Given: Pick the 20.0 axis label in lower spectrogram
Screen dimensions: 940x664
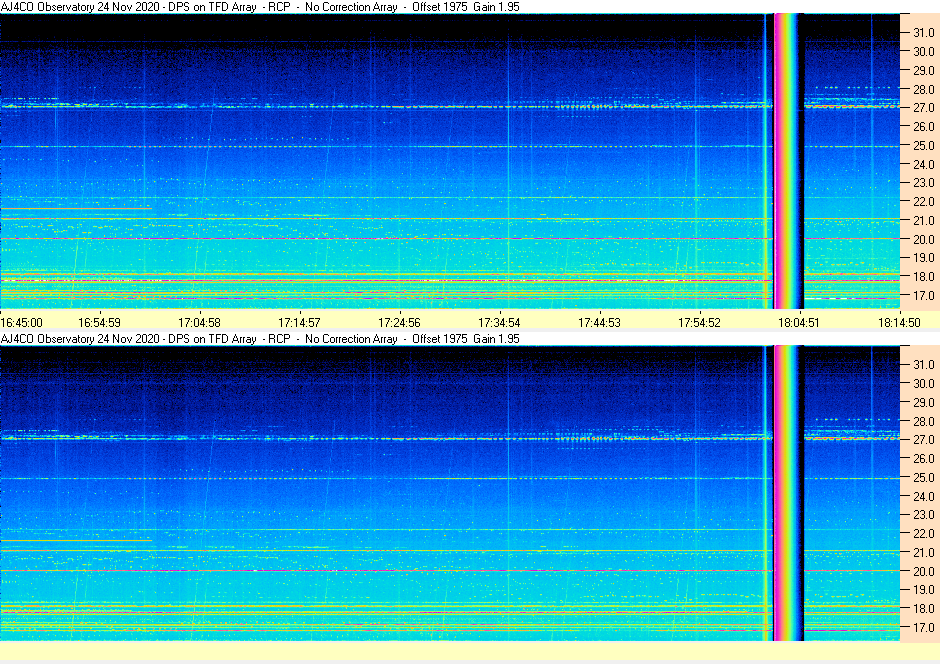Looking at the screenshot, I should point(924,571).
